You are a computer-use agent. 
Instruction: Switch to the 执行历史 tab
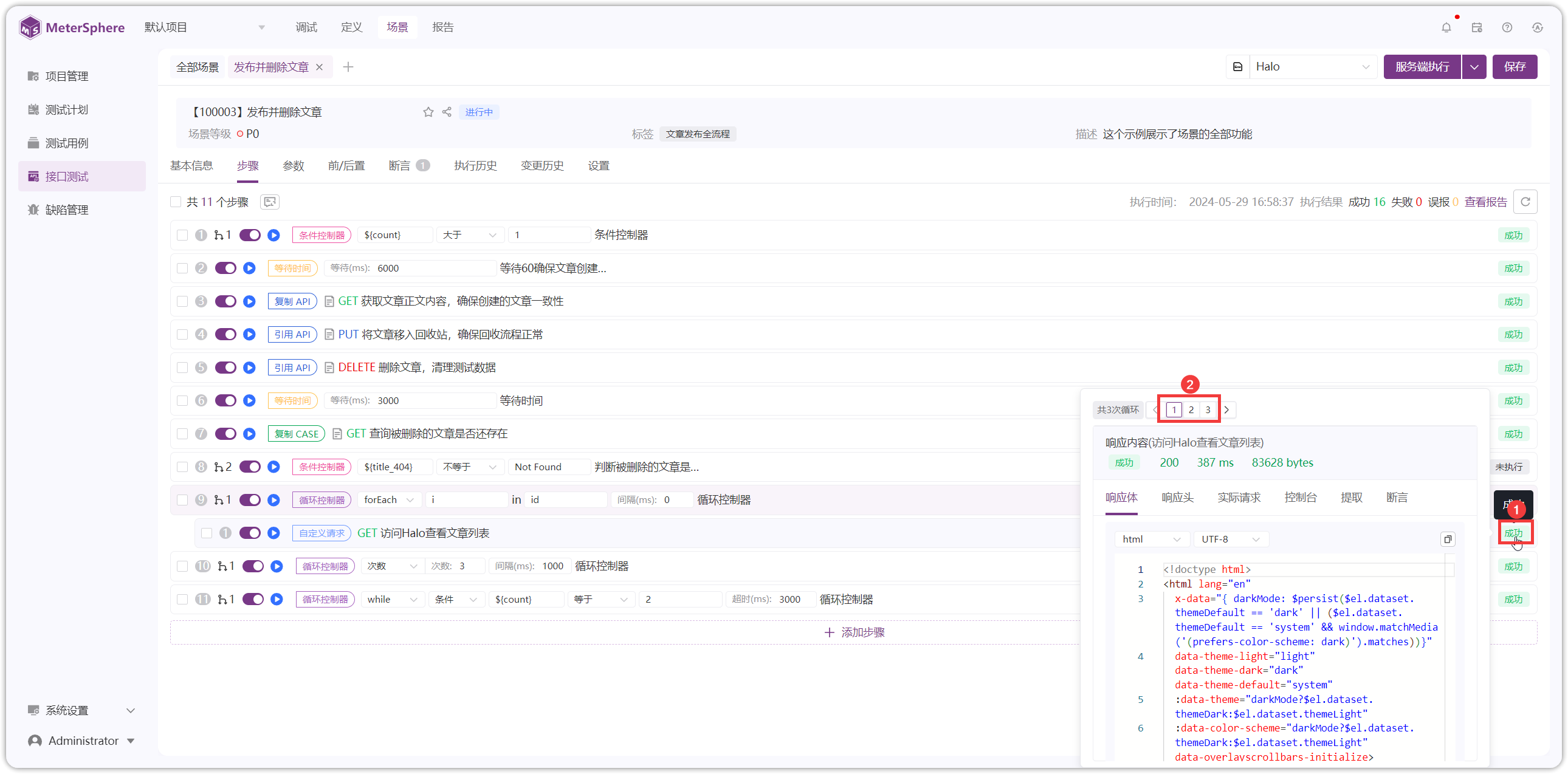point(475,165)
